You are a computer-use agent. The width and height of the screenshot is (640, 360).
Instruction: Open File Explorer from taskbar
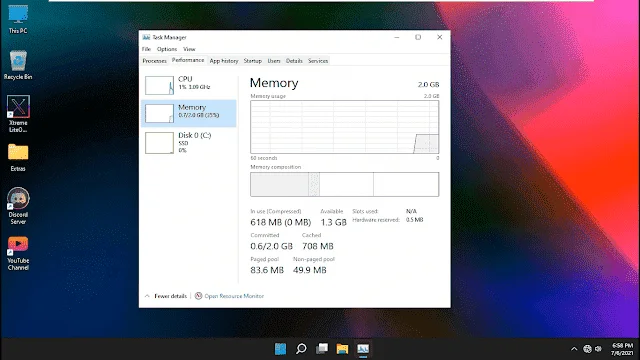pos(342,349)
